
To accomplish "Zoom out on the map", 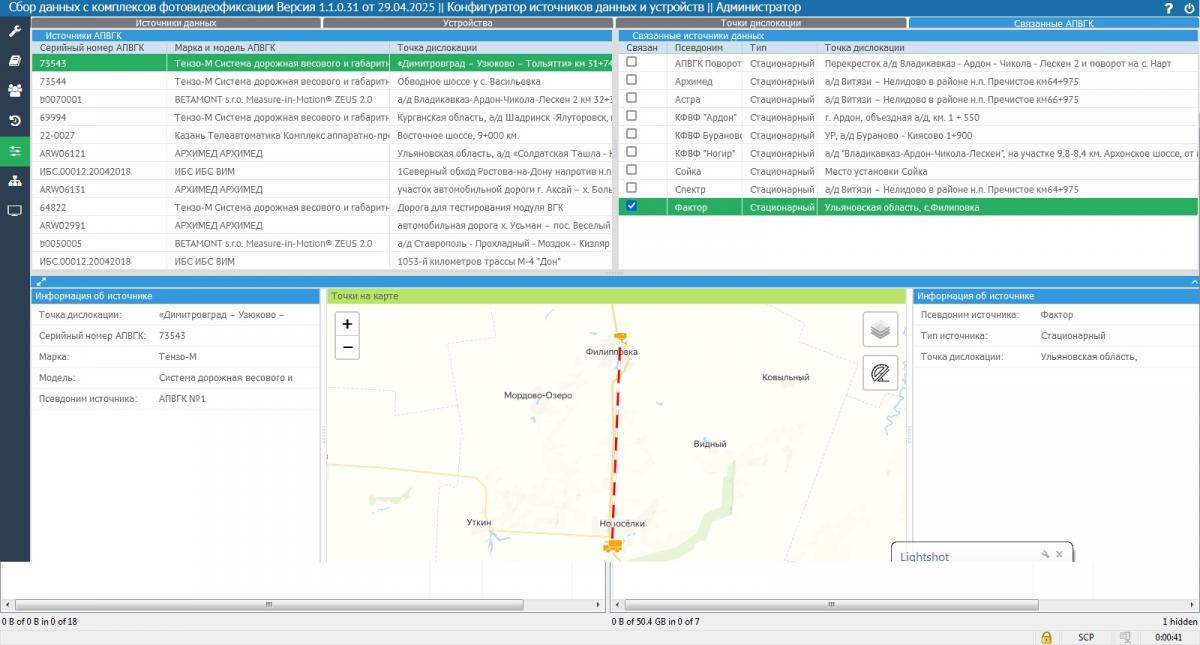I will (347, 347).
